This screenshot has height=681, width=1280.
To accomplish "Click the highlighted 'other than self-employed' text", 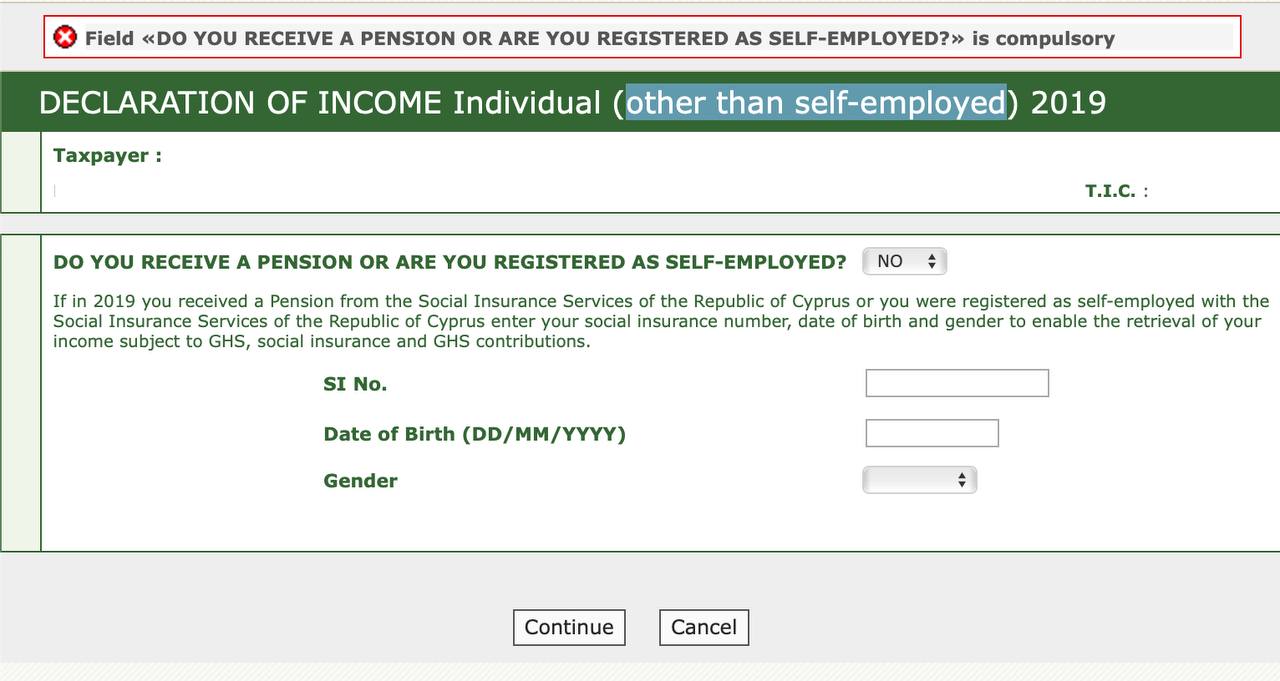I will [816, 102].
